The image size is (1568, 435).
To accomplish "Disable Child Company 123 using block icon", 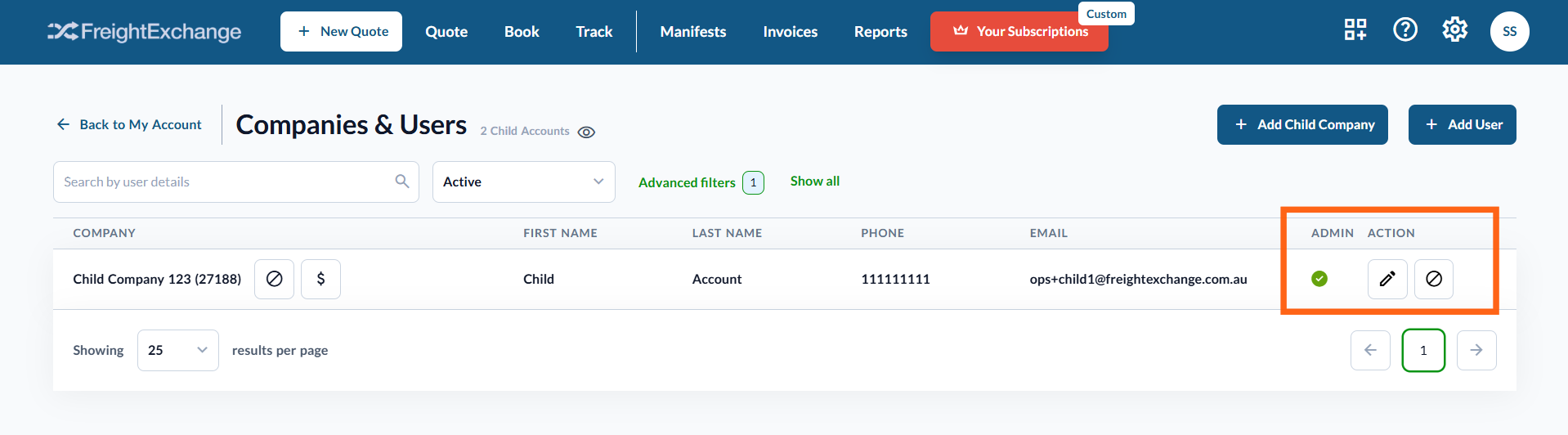I will coord(274,279).
